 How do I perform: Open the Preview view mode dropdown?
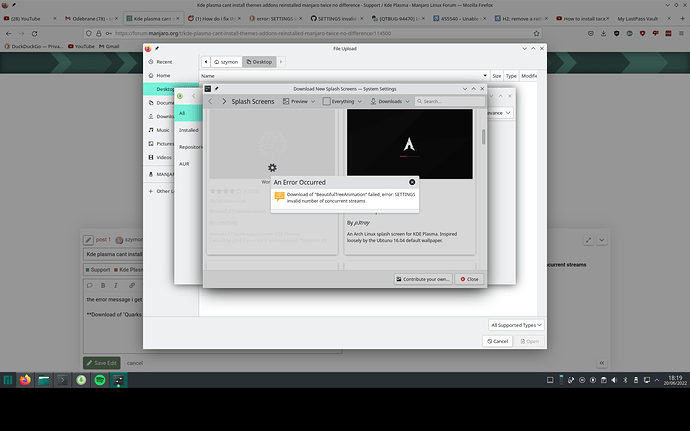(x=299, y=101)
